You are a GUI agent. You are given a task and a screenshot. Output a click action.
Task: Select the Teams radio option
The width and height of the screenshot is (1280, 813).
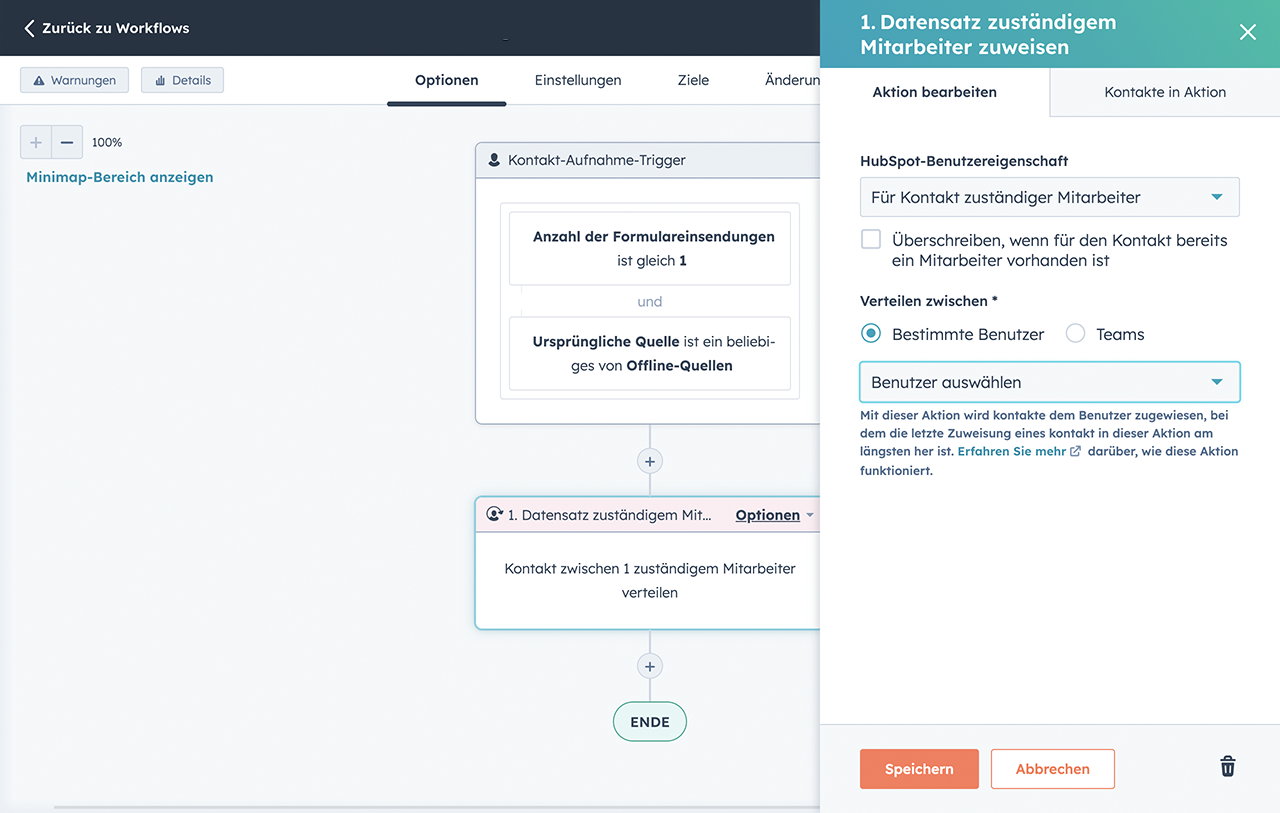tap(1075, 334)
